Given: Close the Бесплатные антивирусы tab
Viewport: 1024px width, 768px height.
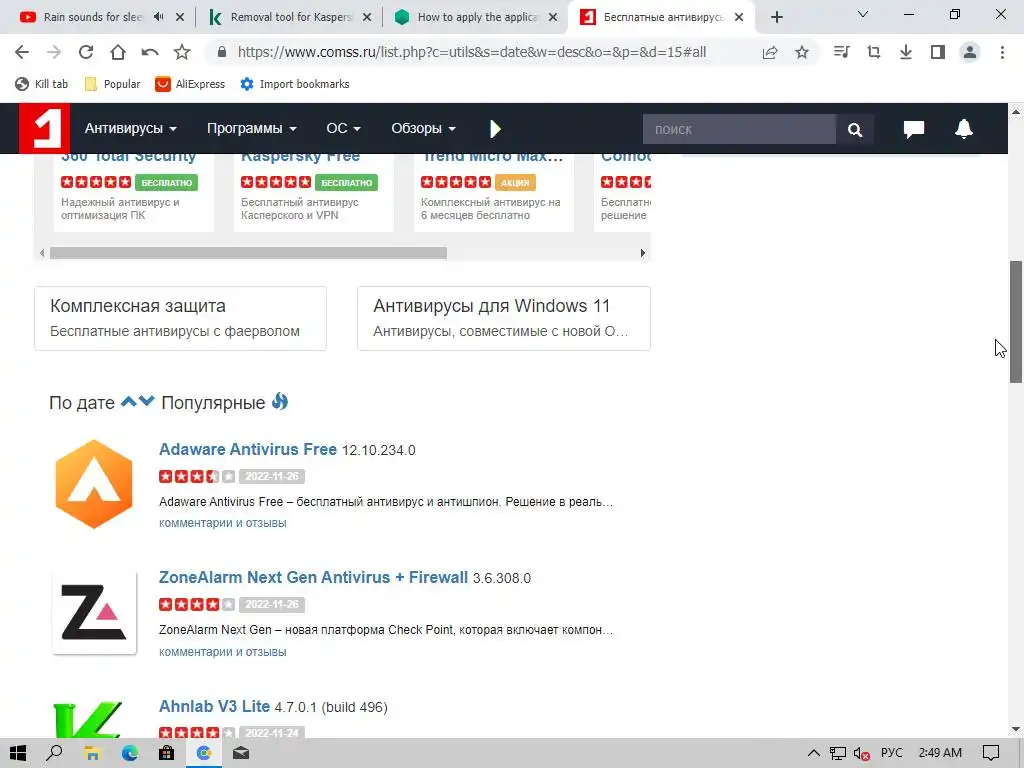Looking at the screenshot, I should pos(739,17).
